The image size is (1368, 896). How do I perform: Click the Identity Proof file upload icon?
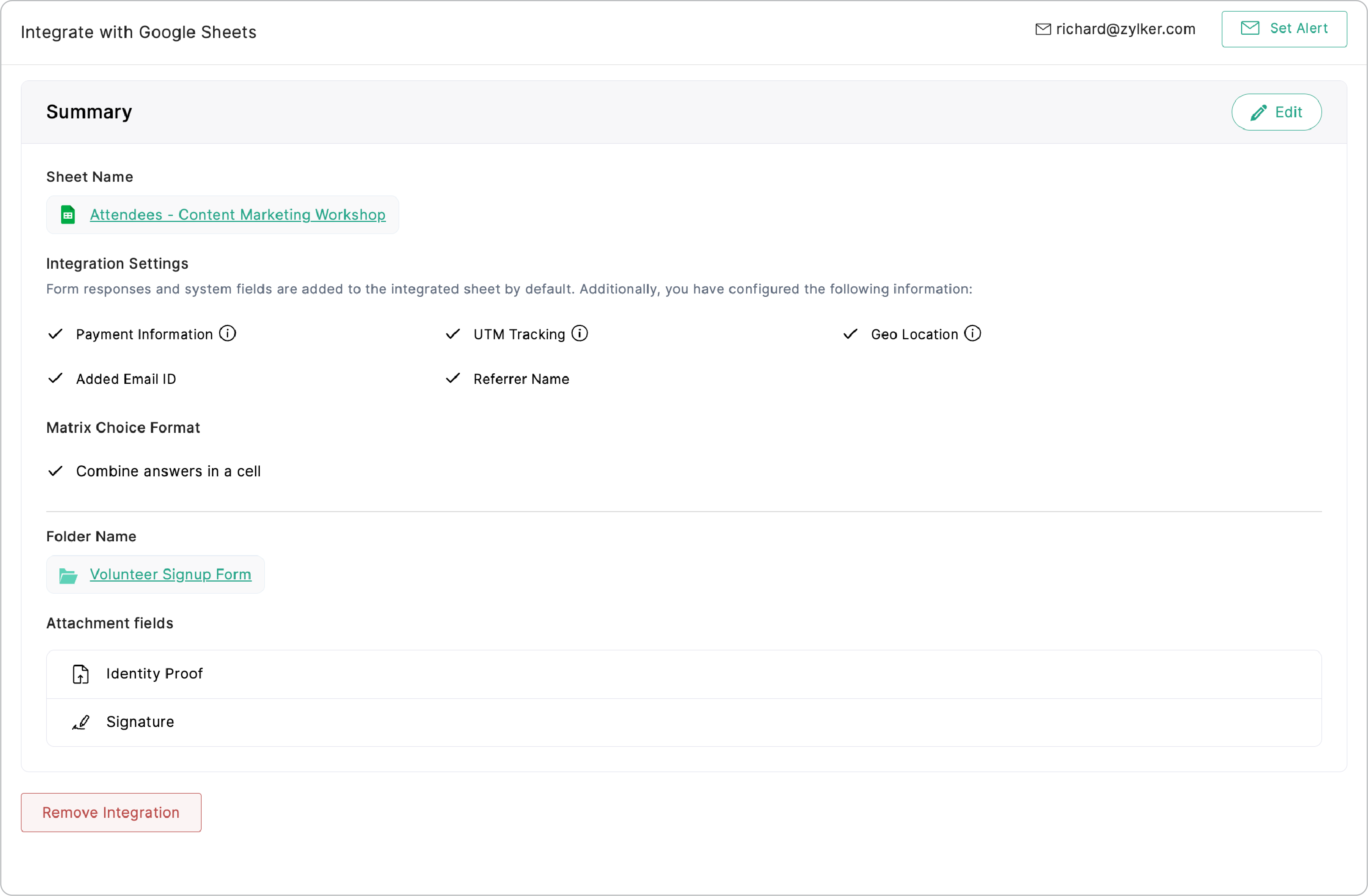click(x=80, y=674)
